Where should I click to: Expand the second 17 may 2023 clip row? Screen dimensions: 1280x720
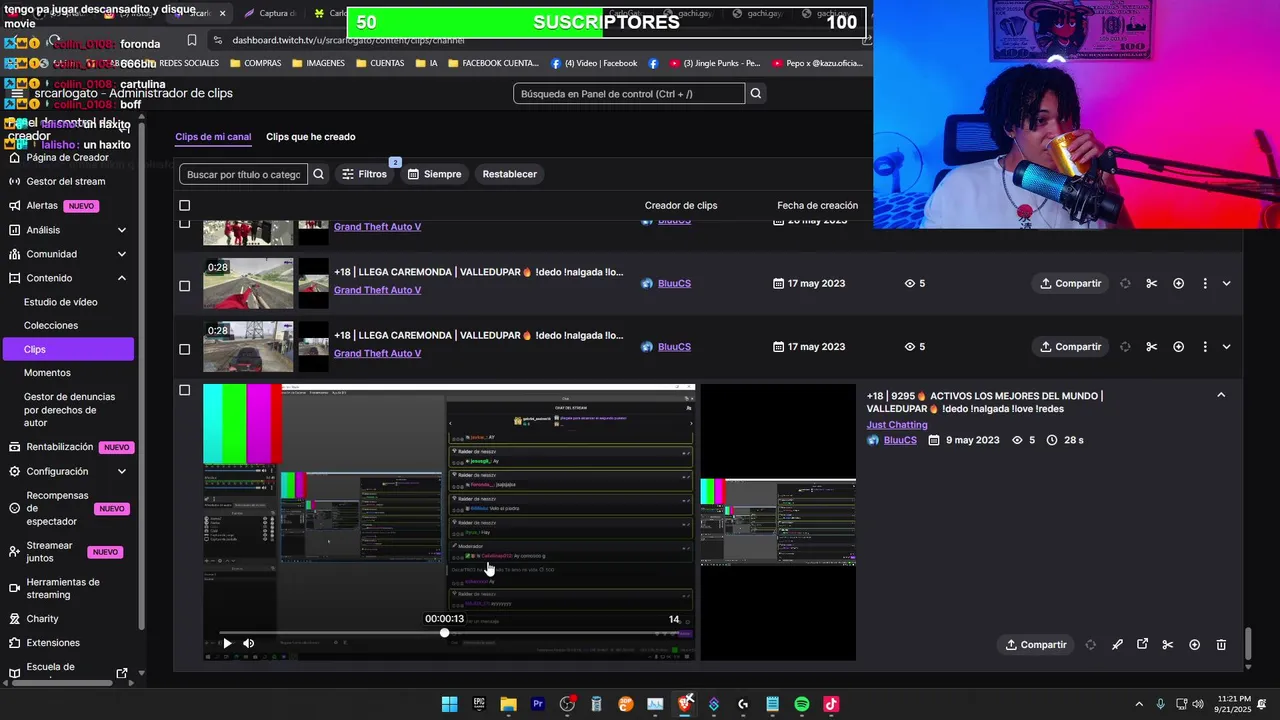1226,347
